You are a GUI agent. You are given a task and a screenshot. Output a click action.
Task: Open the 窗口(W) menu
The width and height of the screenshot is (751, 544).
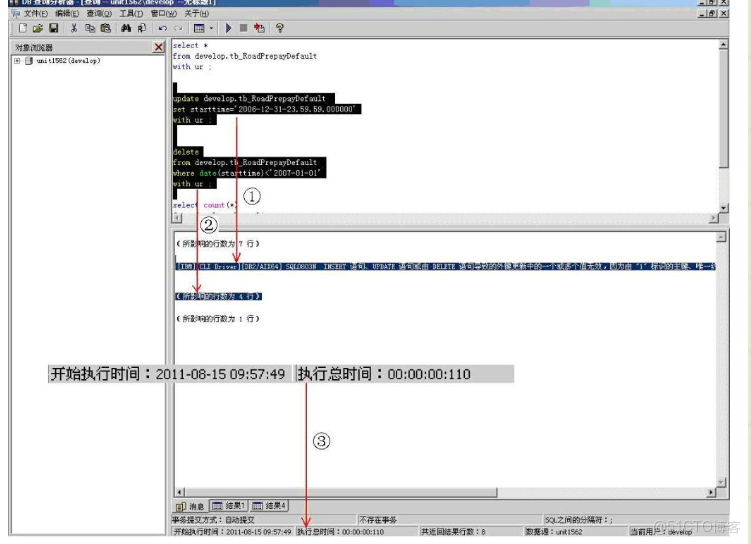pos(164,13)
